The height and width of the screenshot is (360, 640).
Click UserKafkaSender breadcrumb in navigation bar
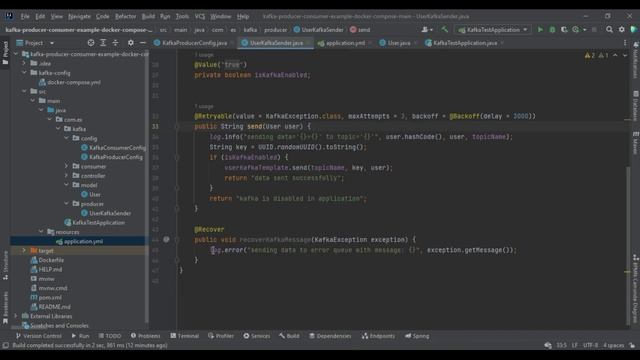(319, 30)
